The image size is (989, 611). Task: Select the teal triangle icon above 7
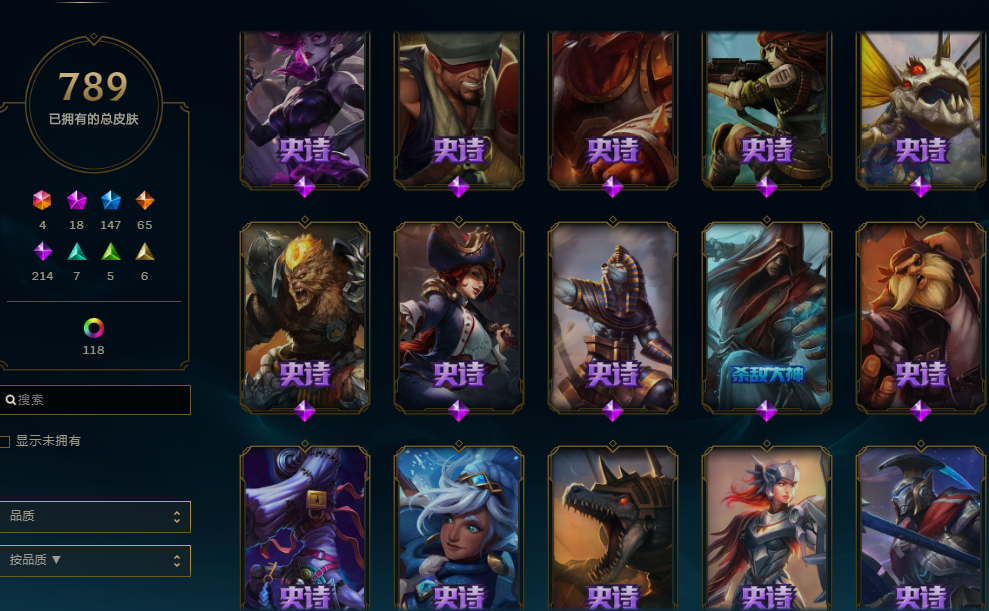click(76, 252)
